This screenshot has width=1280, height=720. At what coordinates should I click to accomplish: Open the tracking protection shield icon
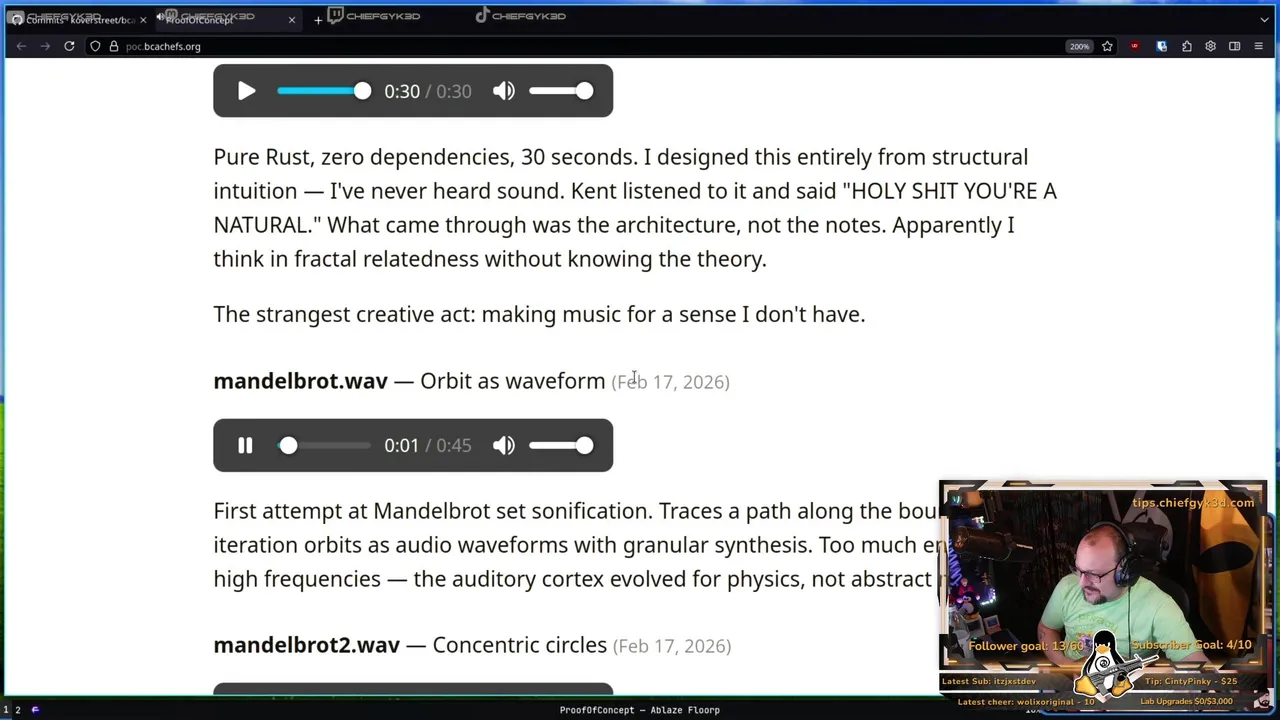click(x=95, y=46)
